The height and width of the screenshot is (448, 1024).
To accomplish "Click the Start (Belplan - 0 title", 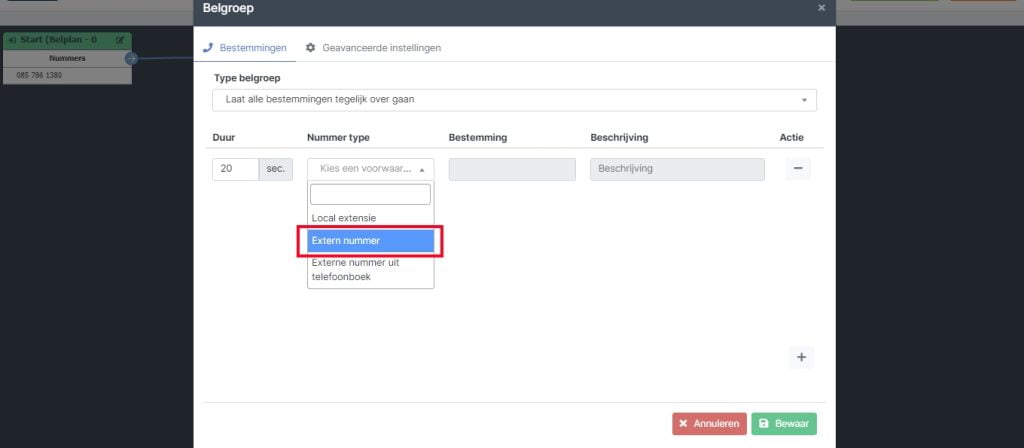I will 58,40.
